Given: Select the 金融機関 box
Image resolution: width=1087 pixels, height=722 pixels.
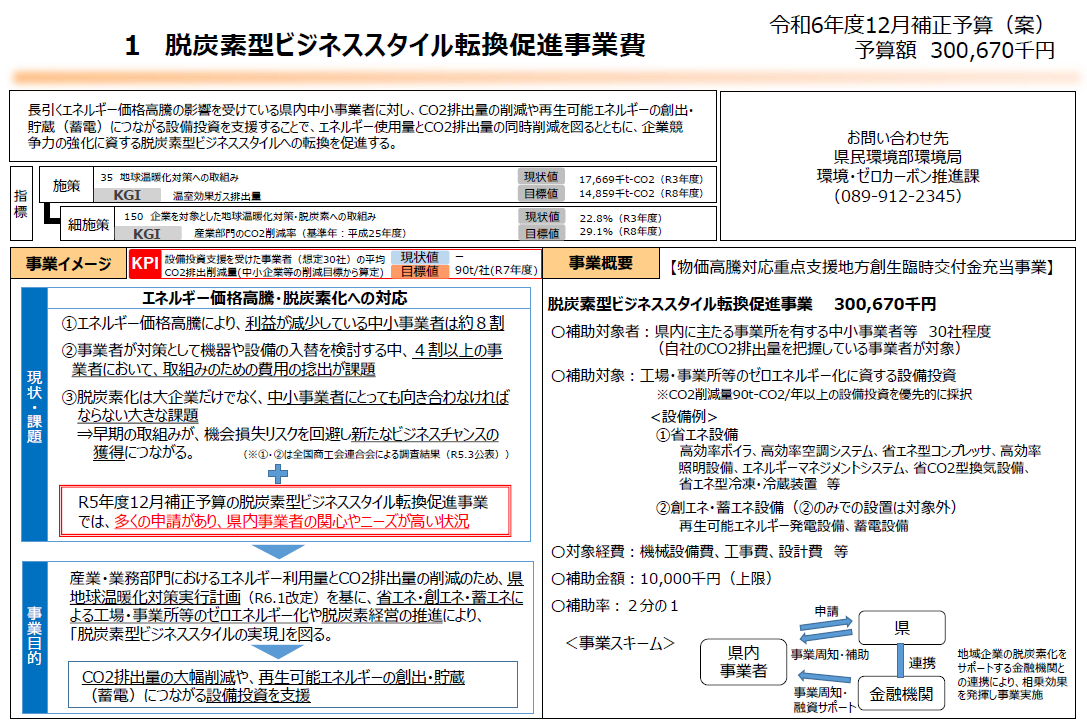Looking at the screenshot, I should coord(901,693).
